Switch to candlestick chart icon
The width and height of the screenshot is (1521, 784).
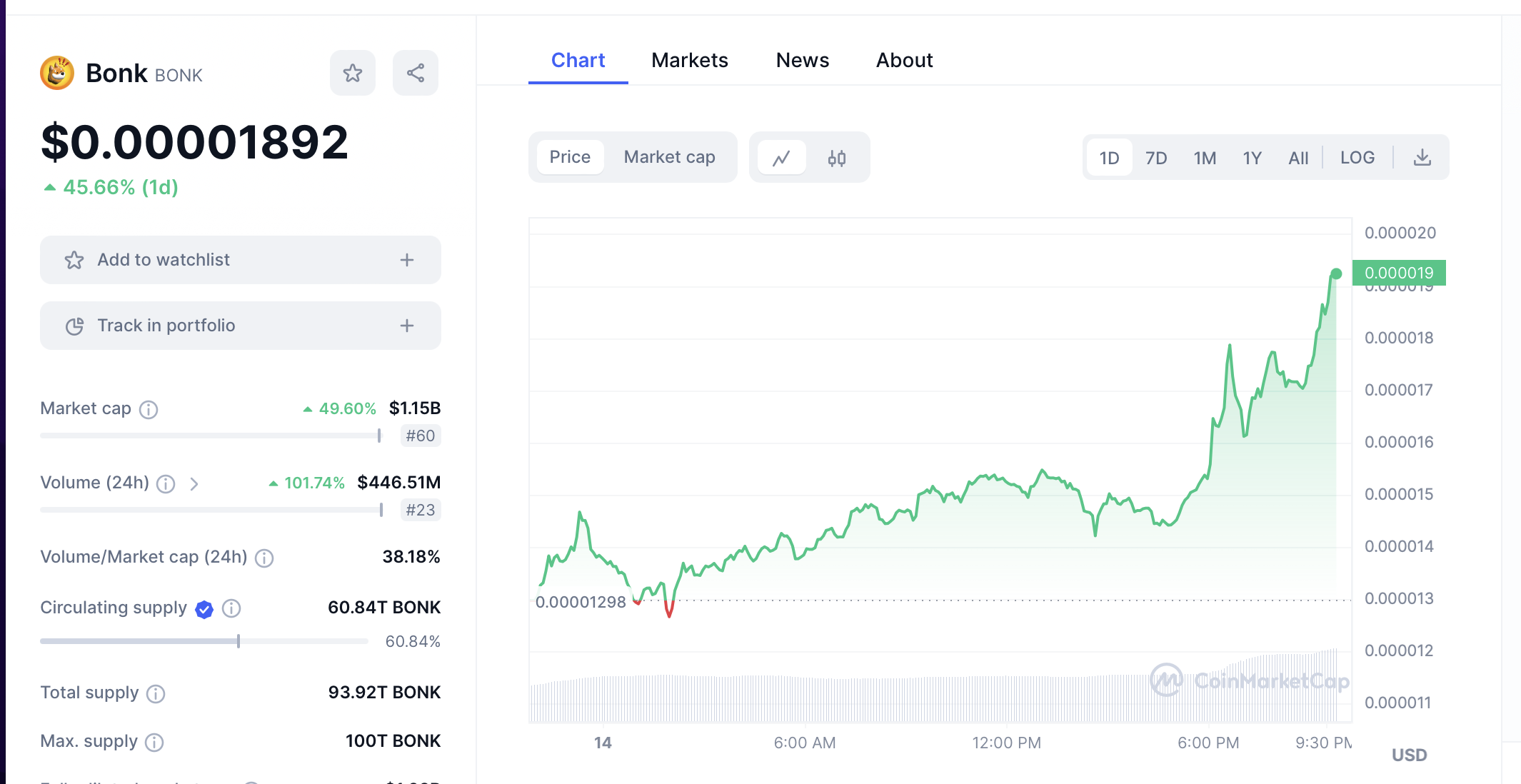(837, 158)
